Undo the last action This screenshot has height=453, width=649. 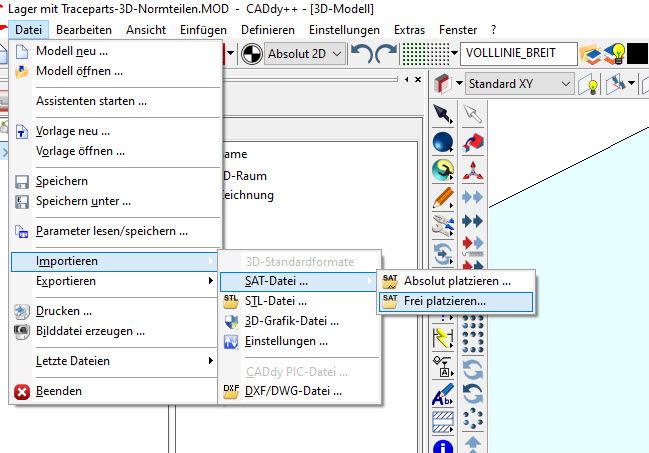tap(362, 54)
